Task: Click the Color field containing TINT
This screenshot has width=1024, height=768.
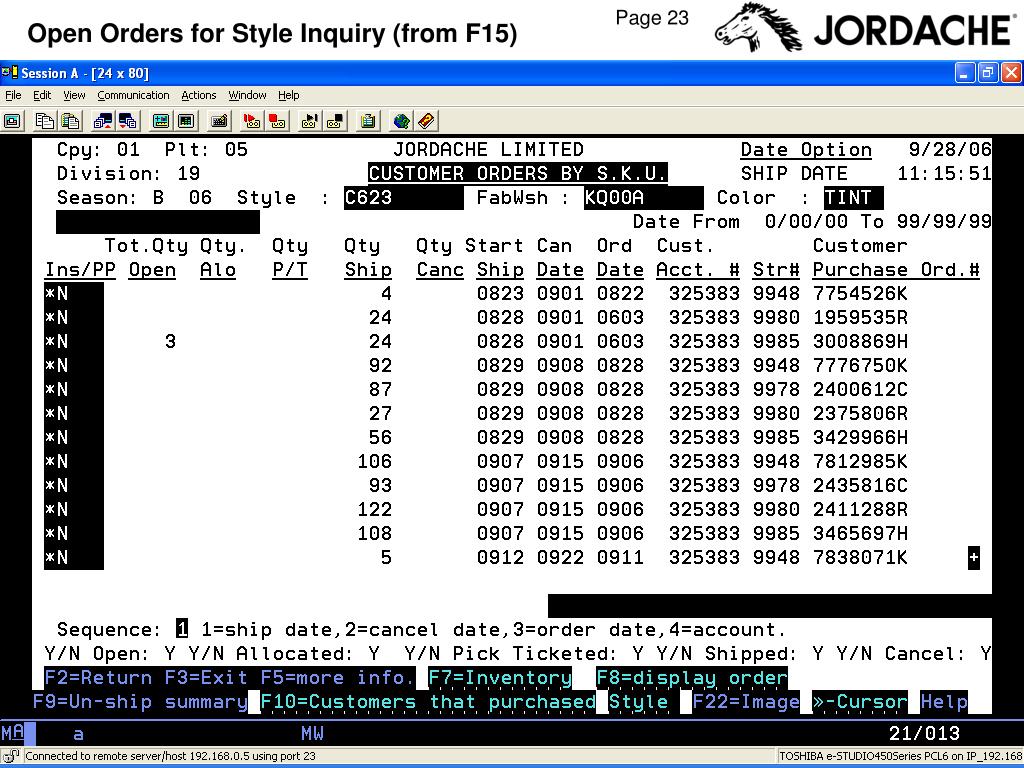Action: coord(854,198)
